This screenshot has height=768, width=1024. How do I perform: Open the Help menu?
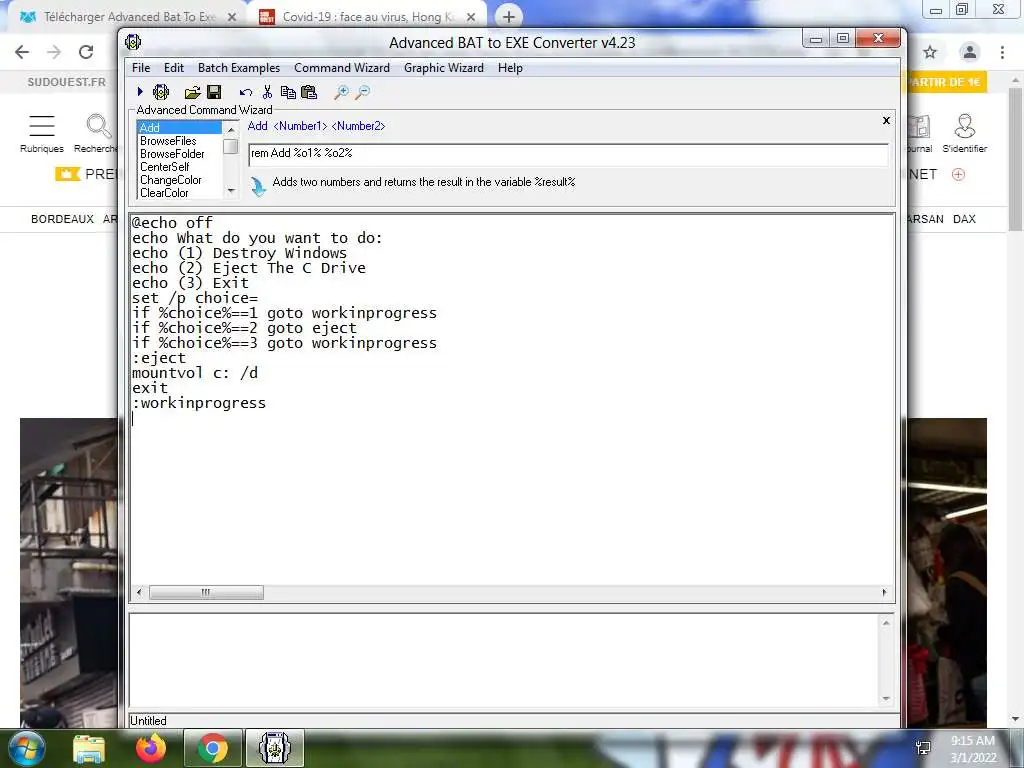click(x=510, y=68)
